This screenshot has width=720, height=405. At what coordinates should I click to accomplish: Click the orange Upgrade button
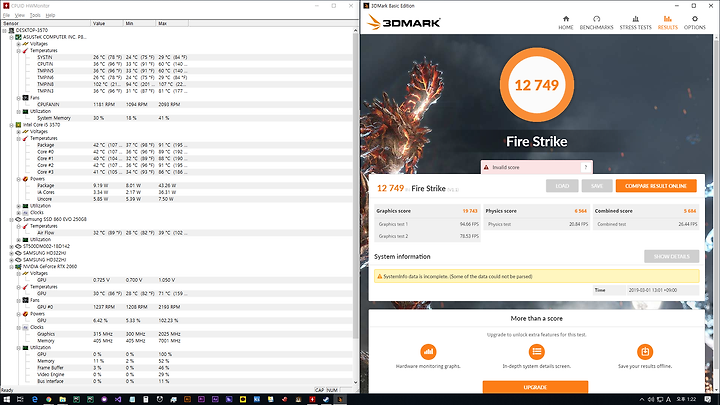535,387
